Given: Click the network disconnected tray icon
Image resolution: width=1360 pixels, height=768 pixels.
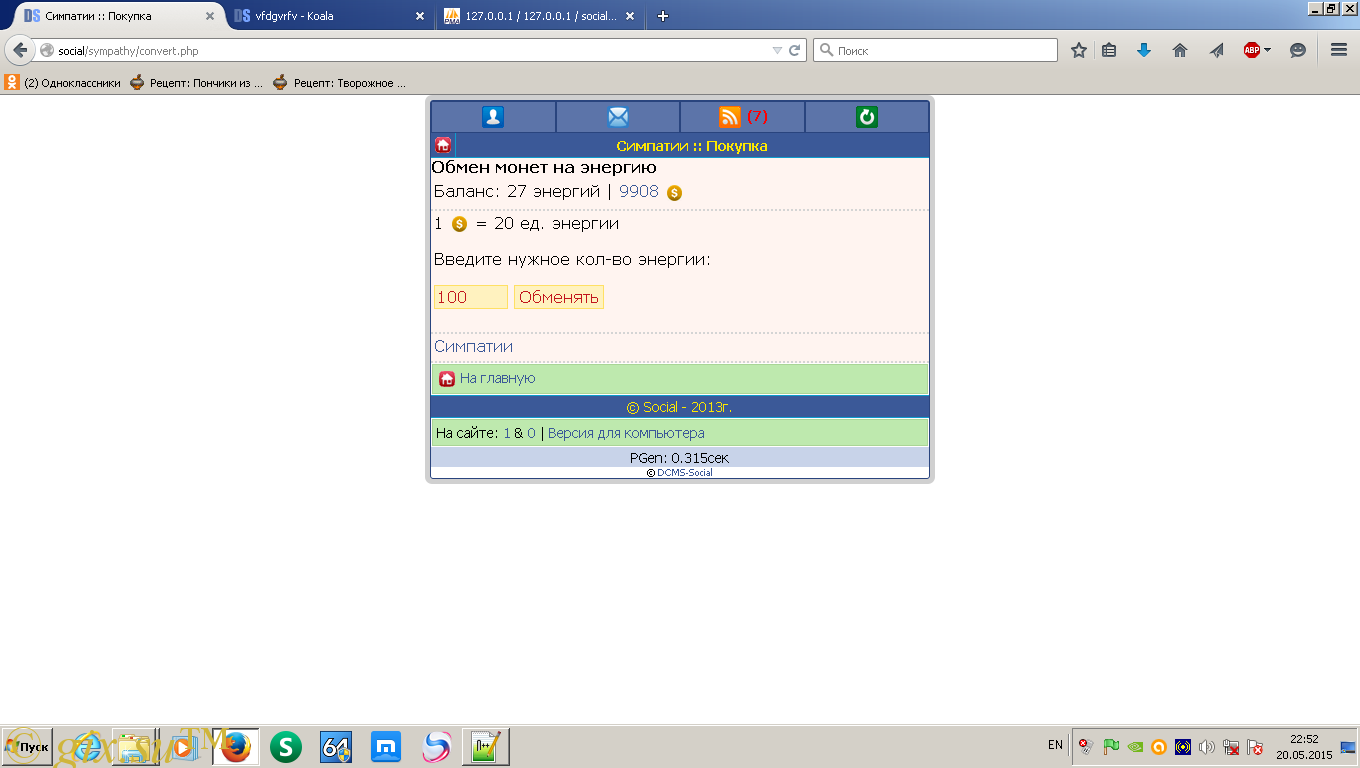Looking at the screenshot, I should tap(1231, 746).
